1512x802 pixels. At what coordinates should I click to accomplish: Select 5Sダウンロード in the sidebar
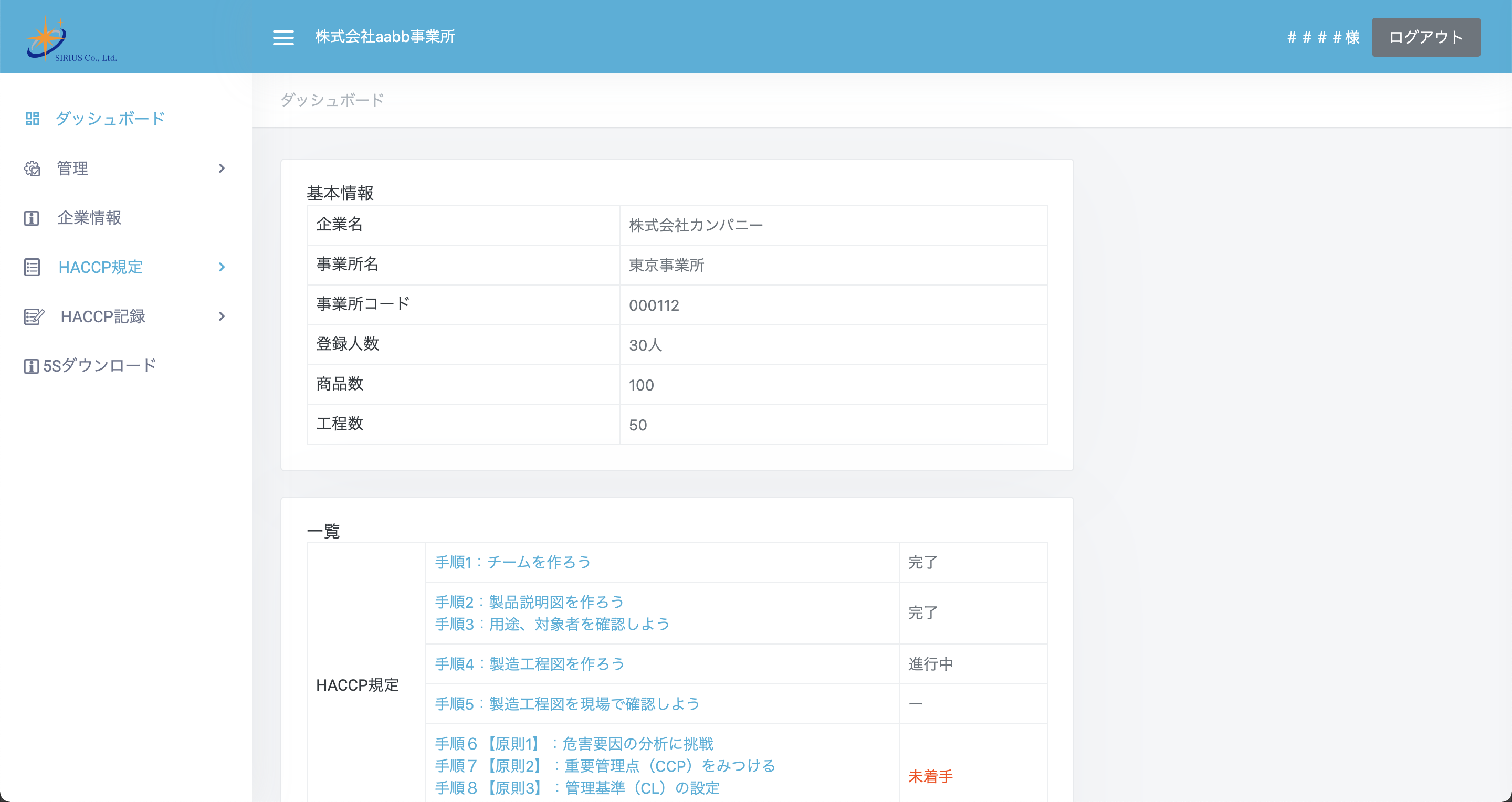pos(99,366)
